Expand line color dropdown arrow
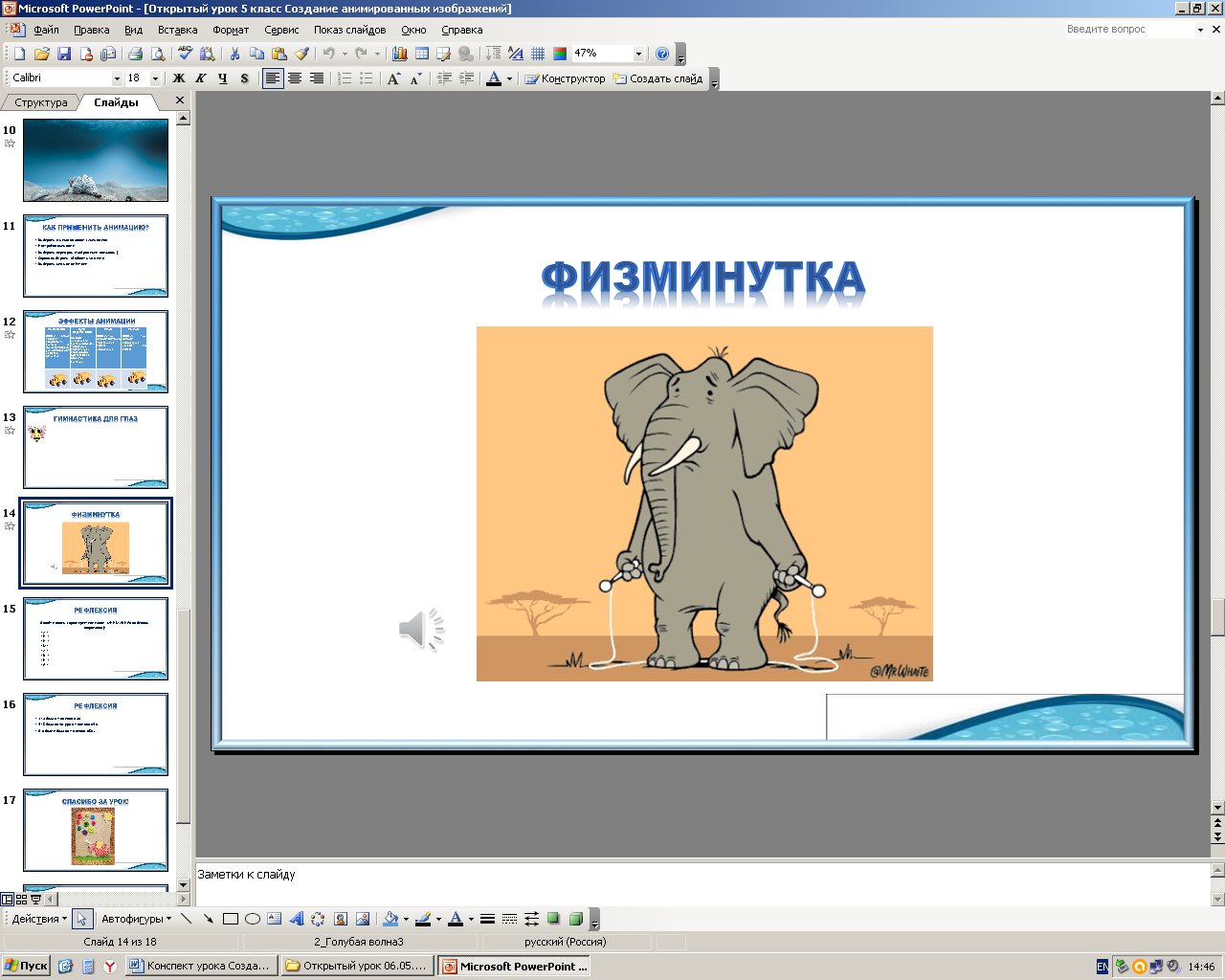 click(438, 919)
